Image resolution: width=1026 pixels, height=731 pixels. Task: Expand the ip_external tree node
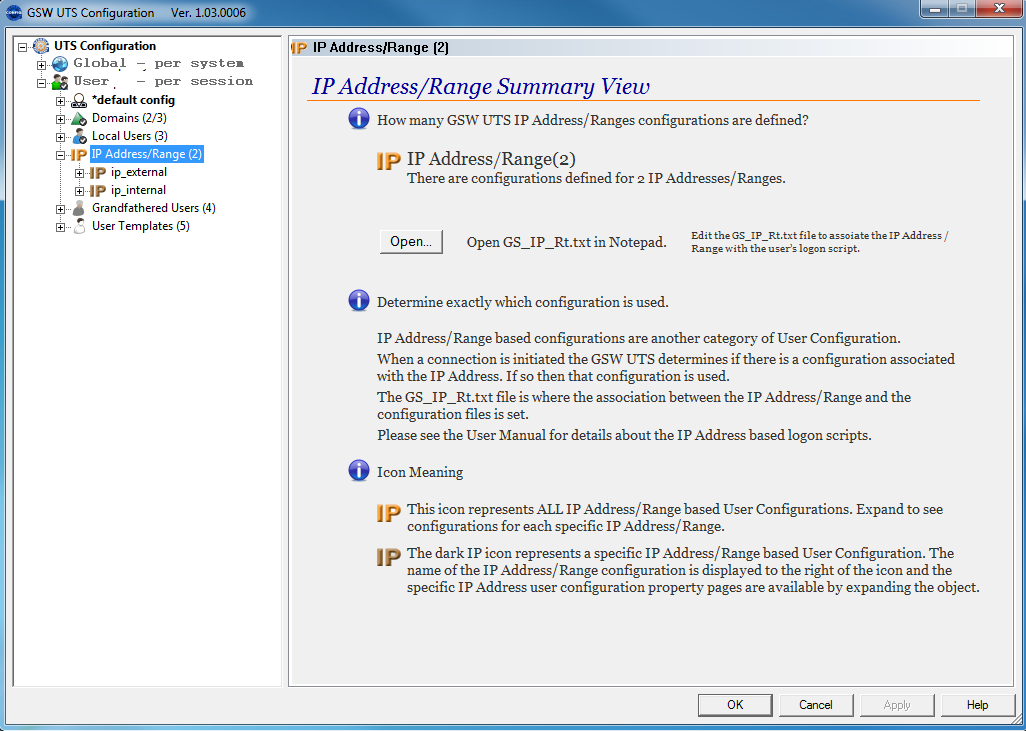click(80, 173)
